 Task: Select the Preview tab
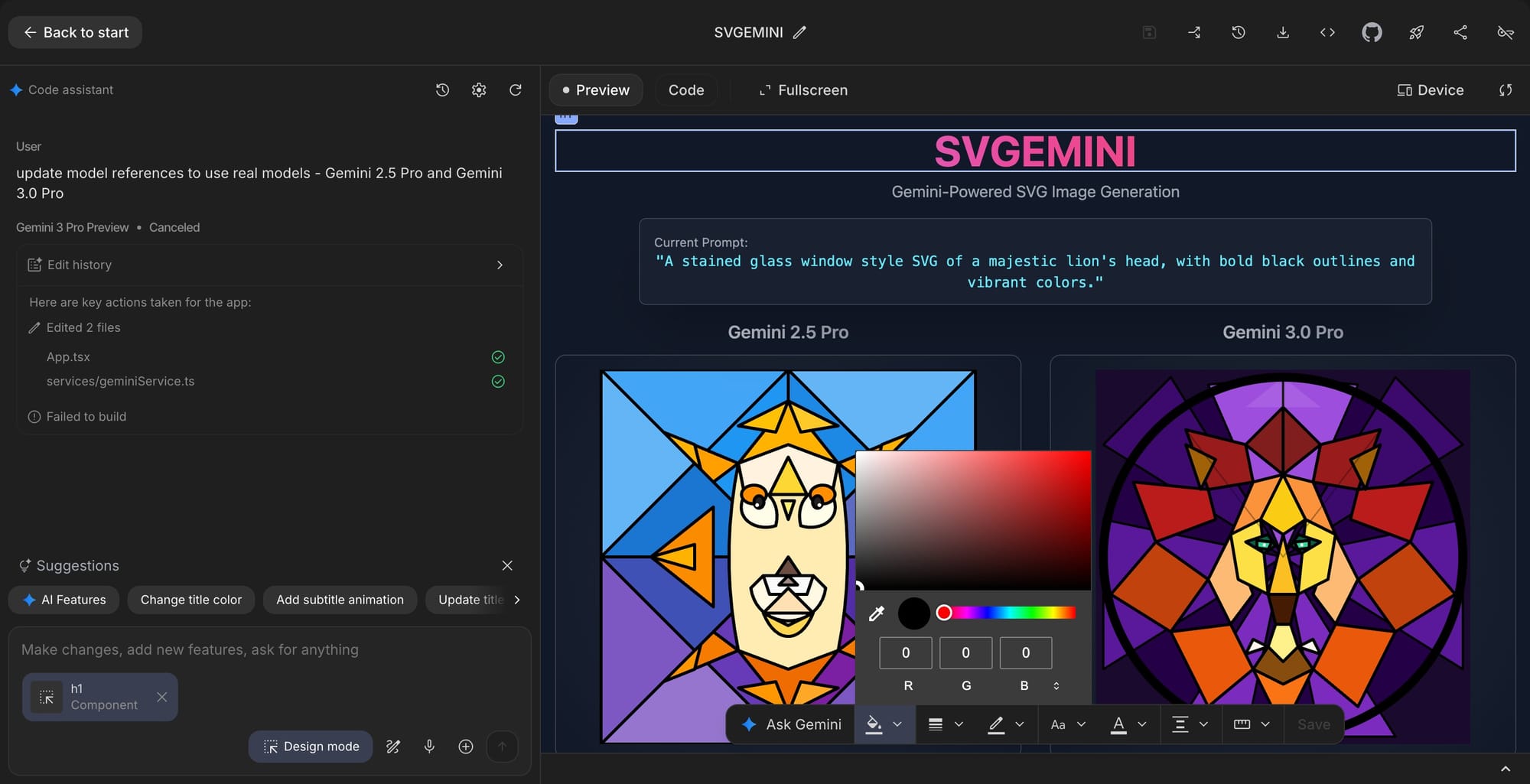click(596, 89)
